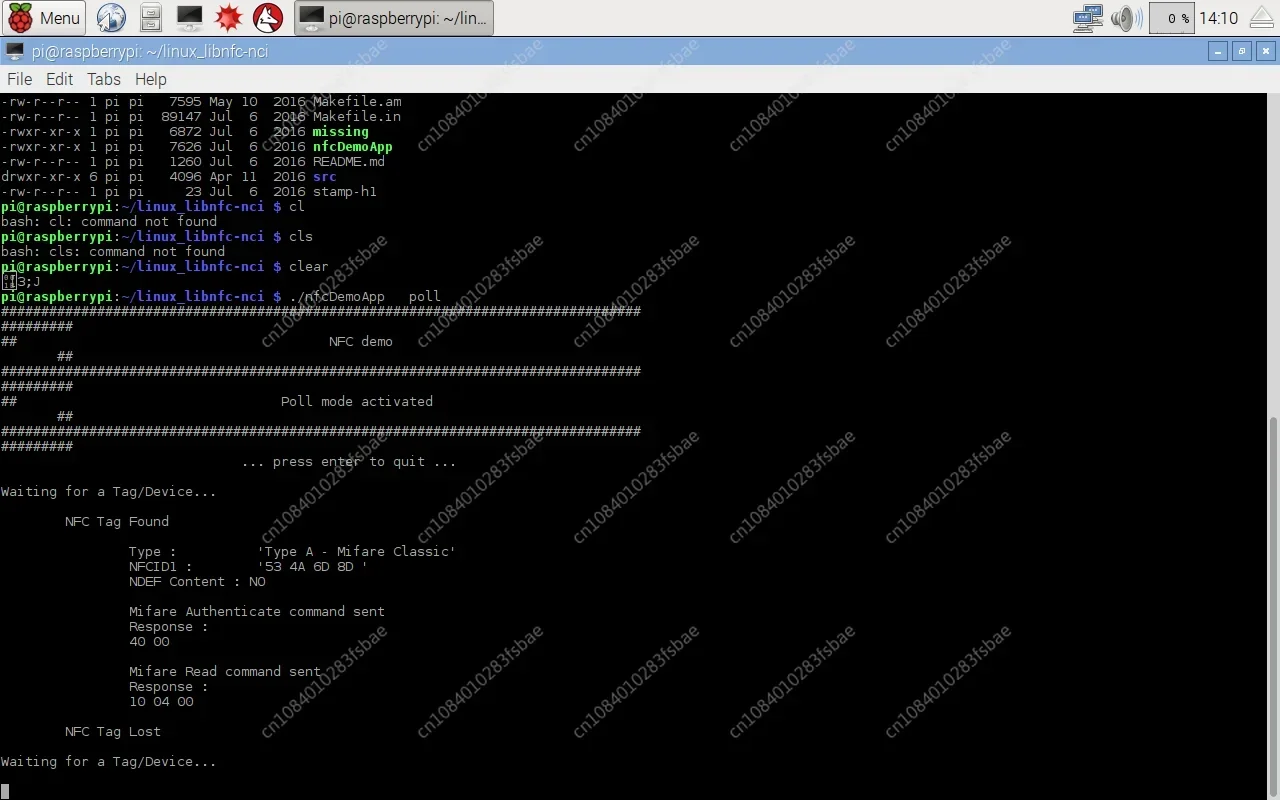Click the 'clear' command text
The width and height of the screenshot is (1280, 800).
pos(309,266)
